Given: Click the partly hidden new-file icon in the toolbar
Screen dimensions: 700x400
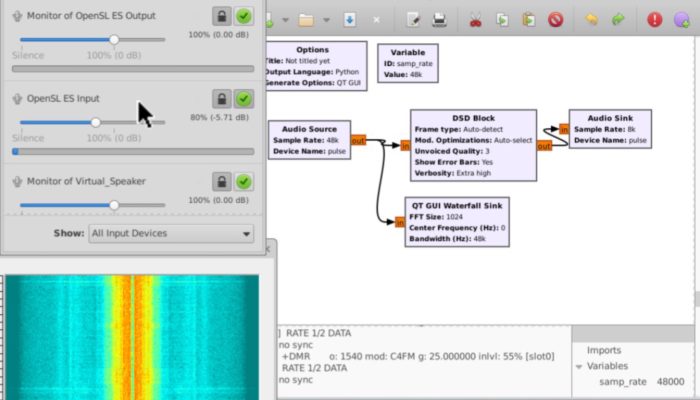Looking at the screenshot, I should click(270, 20).
